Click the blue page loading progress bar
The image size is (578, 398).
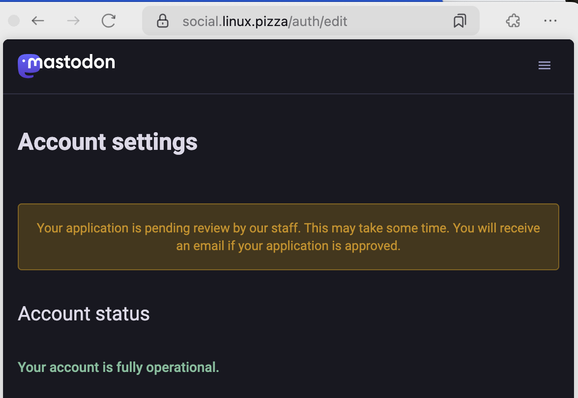pyautogui.click(x=221, y=1)
